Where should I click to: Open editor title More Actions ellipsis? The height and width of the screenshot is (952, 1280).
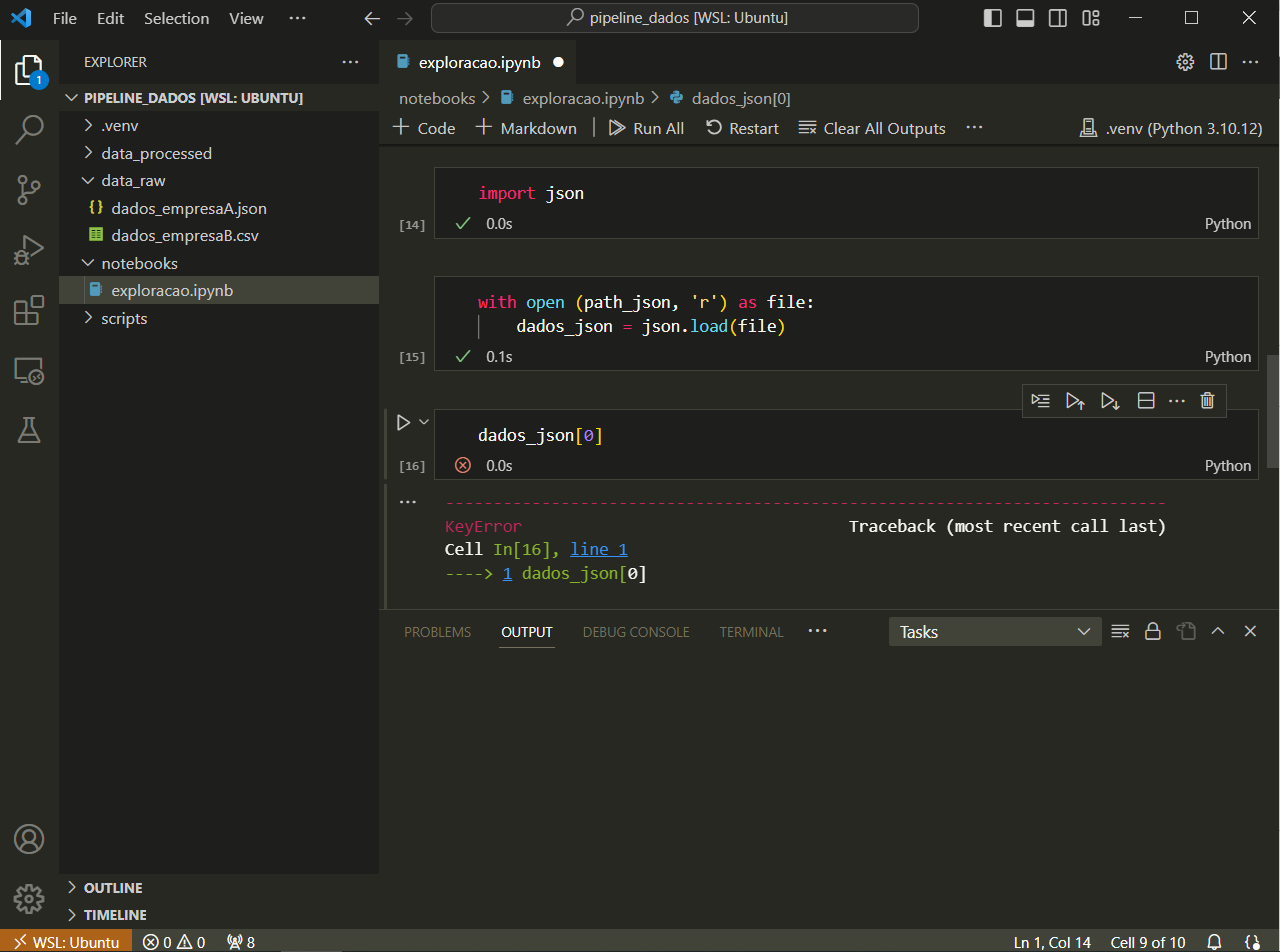pyautogui.click(x=1250, y=62)
